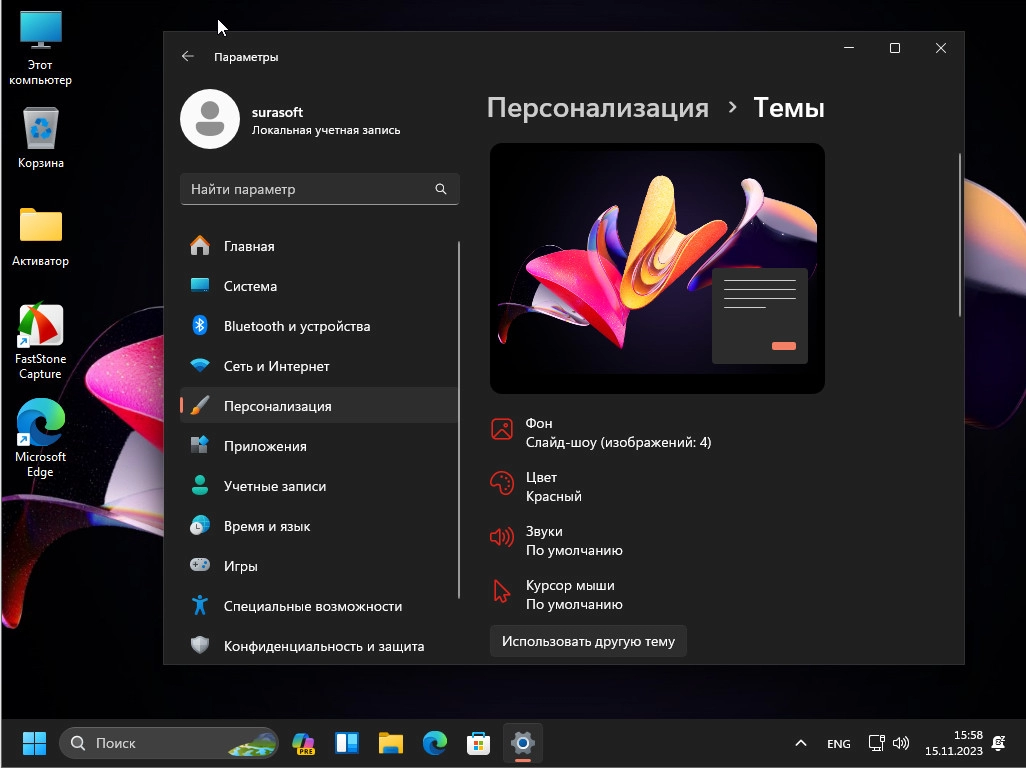Go back to Персонализация breadcrumb
This screenshot has width=1026, height=768.
click(x=597, y=107)
